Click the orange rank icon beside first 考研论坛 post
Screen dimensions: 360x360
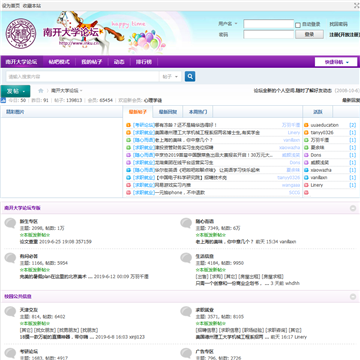[128, 125]
